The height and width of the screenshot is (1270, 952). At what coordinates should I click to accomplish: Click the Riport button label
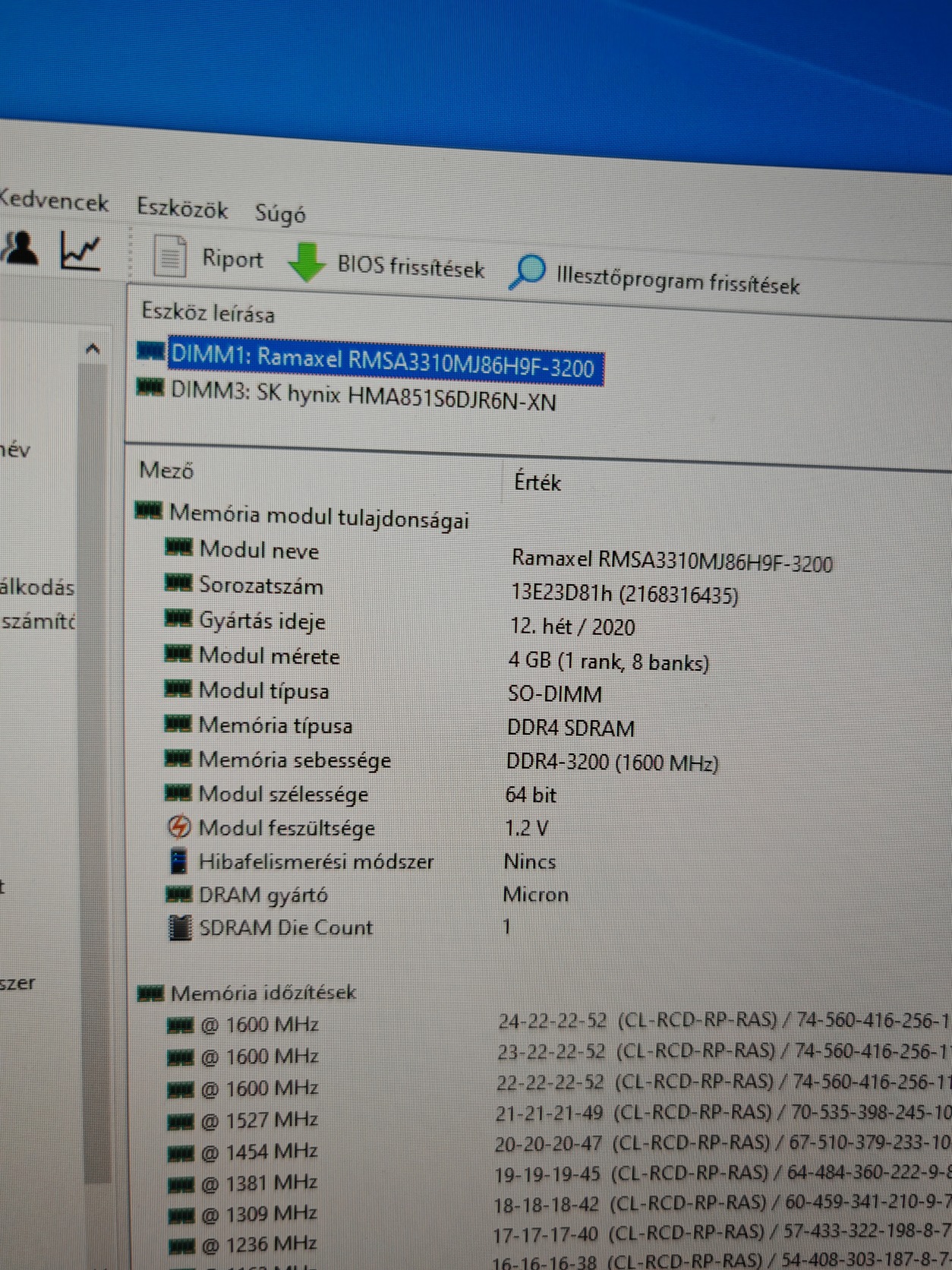coord(232,259)
